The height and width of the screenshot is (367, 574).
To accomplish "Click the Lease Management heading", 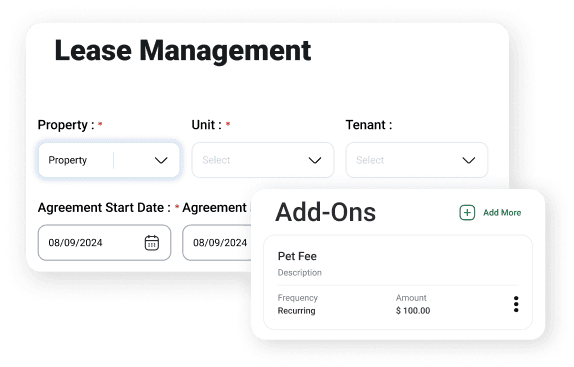I will pyautogui.click(x=183, y=50).
